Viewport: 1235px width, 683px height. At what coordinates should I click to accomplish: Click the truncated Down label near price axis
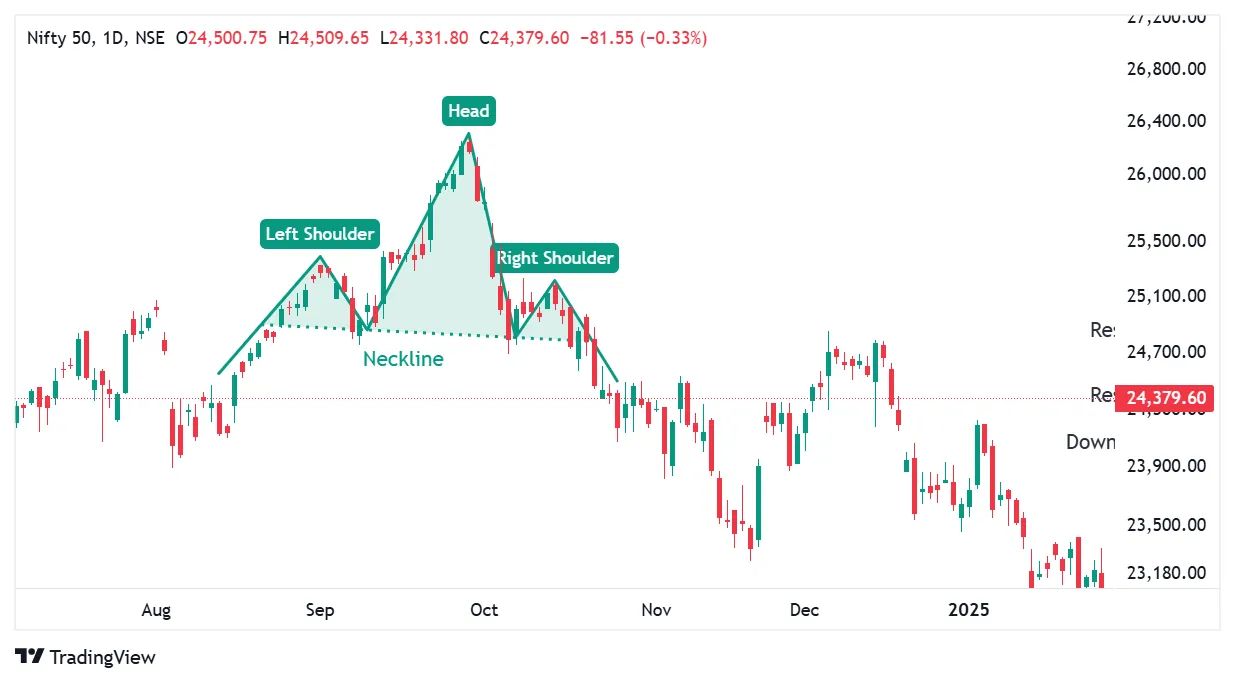pyautogui.click(x=1090, y=442)
